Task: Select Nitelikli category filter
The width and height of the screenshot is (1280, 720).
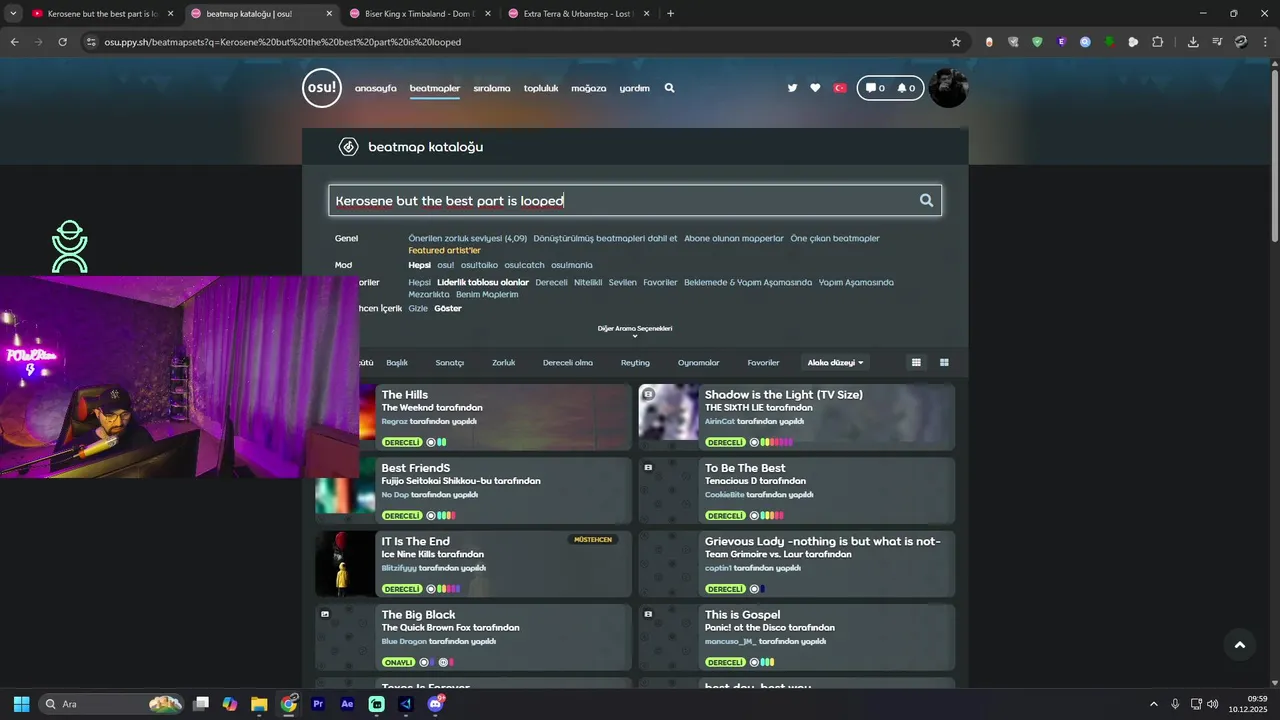Action: pyautogui.click(x=588, y=282)
